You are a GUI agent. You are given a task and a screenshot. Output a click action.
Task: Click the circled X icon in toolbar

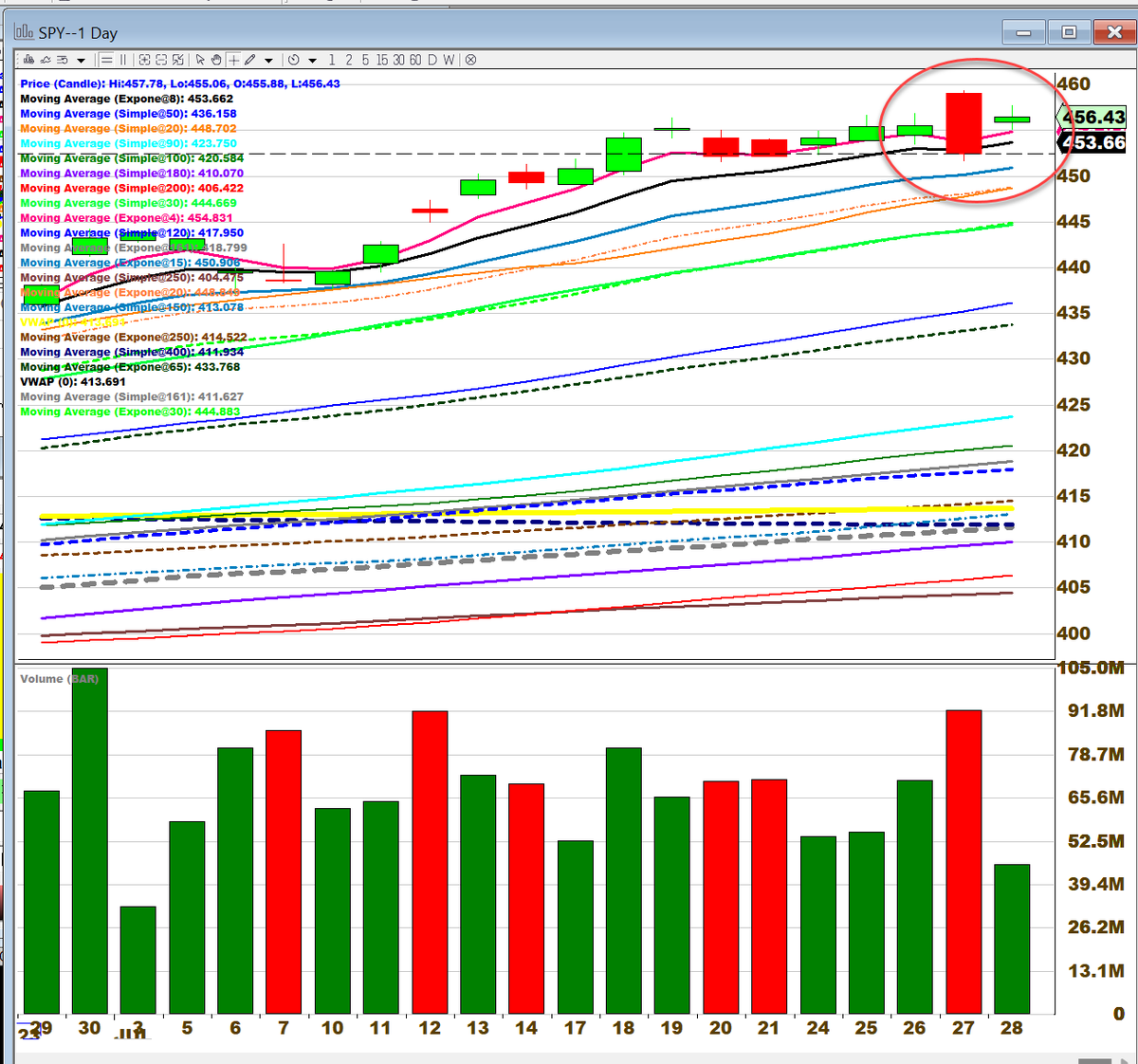(471, 60)
